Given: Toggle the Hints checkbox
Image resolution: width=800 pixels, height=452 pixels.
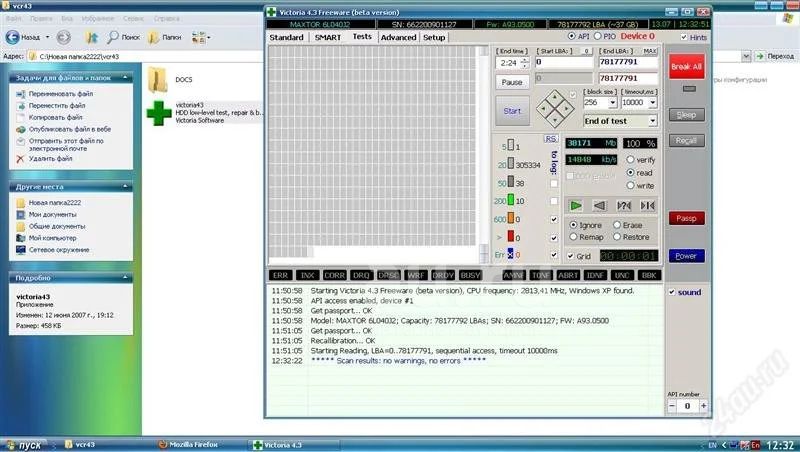Looking at the screenshot, I should pos(684,37).
